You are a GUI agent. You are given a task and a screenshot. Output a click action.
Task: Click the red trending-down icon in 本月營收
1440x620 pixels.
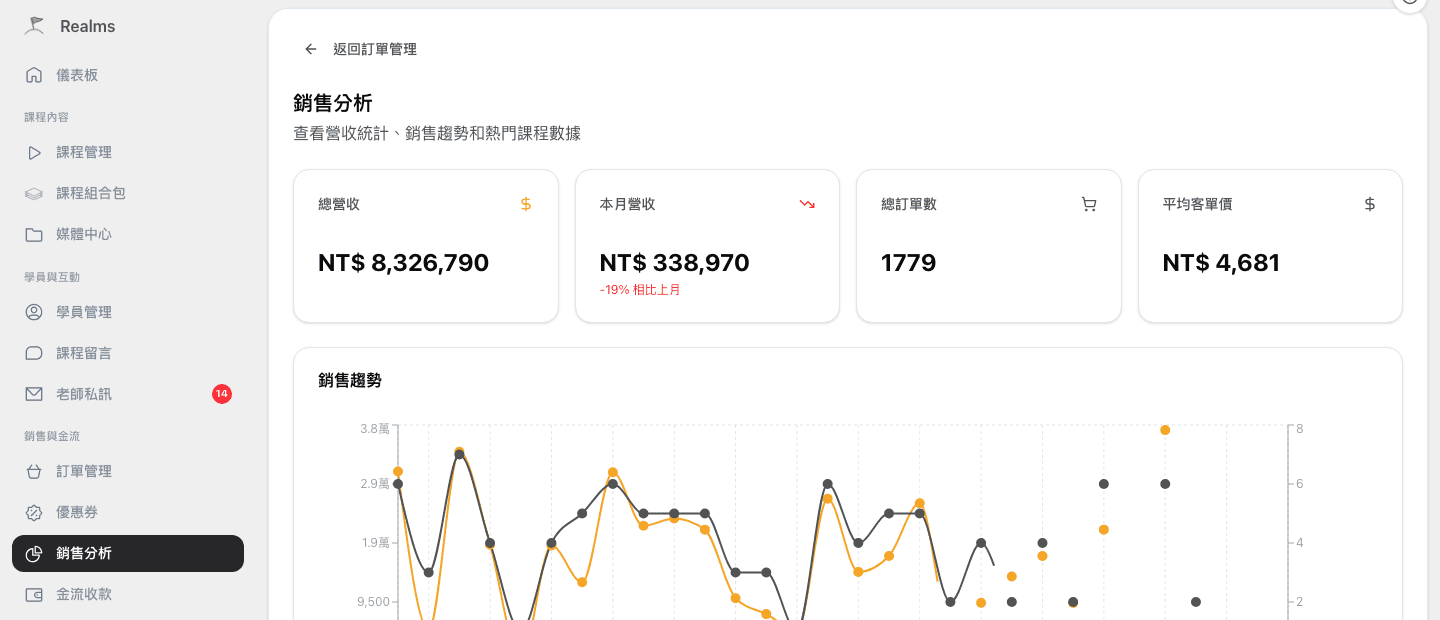(x=807, y=204)
